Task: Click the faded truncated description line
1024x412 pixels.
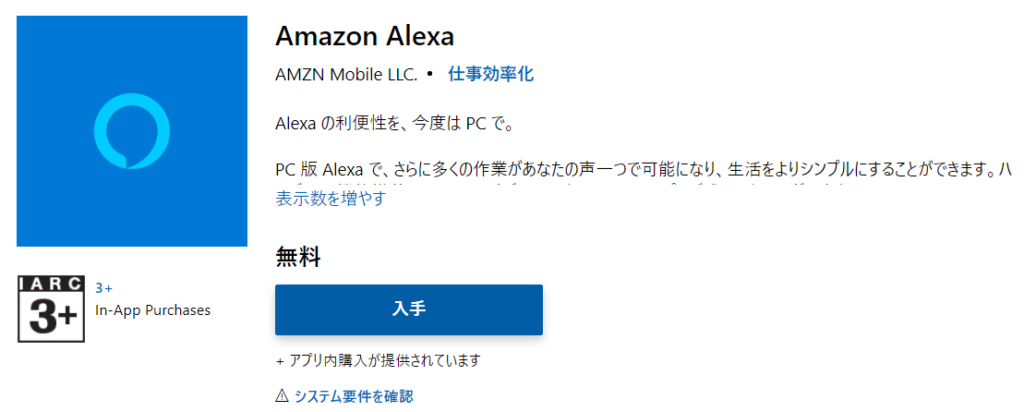Action: 562,187
